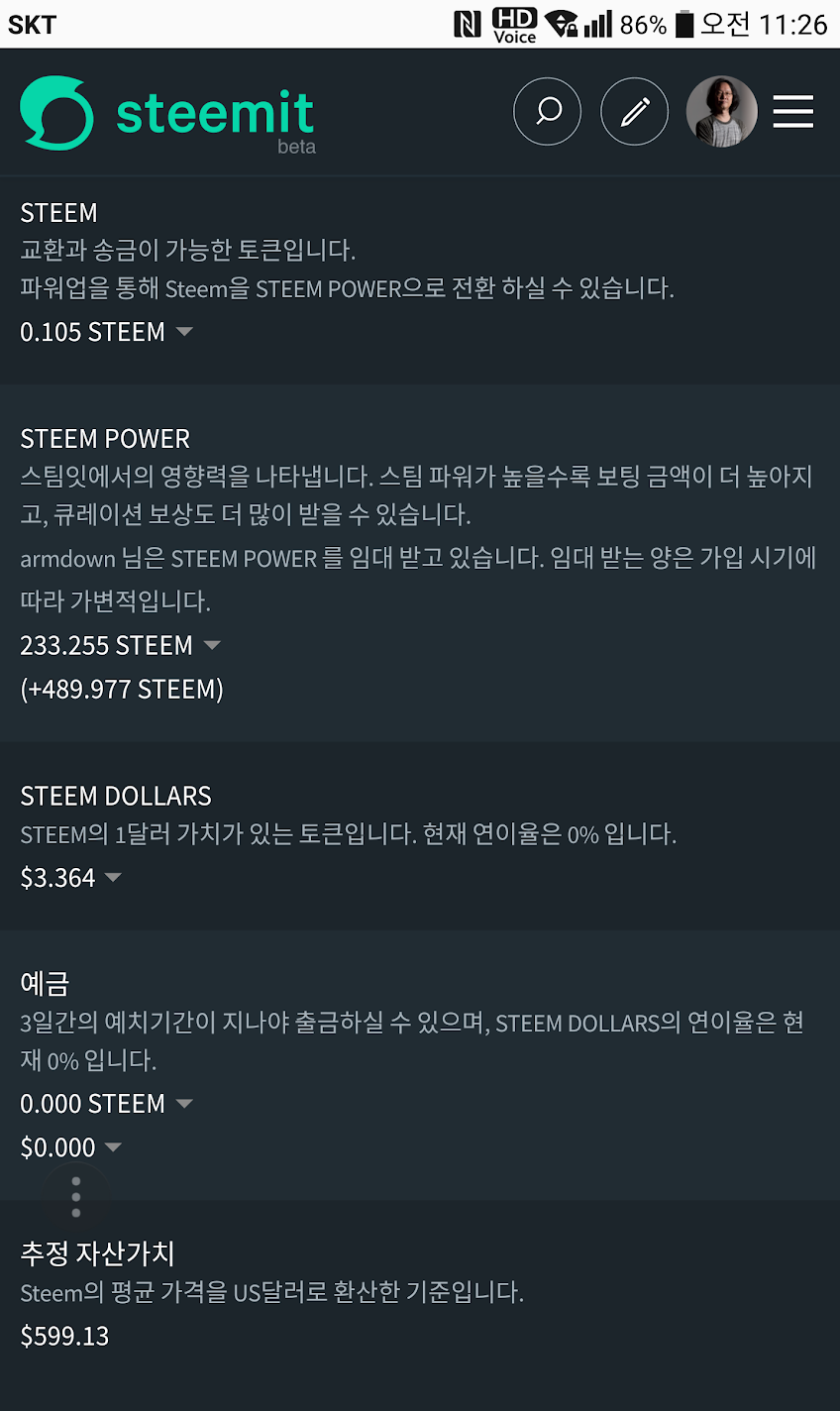Tap the Wi-Fi status icon
This screenshot has width=840, height=1411.
(562, 24)
